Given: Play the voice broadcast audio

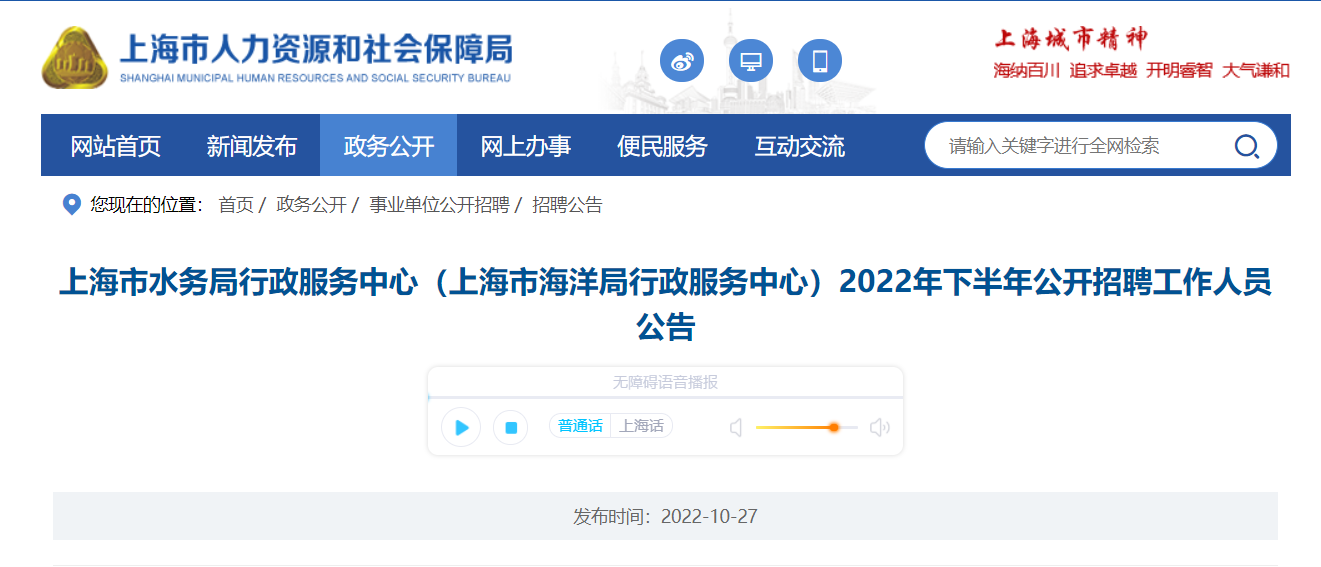Looking at the screenshot, I should tap(461, 427).
